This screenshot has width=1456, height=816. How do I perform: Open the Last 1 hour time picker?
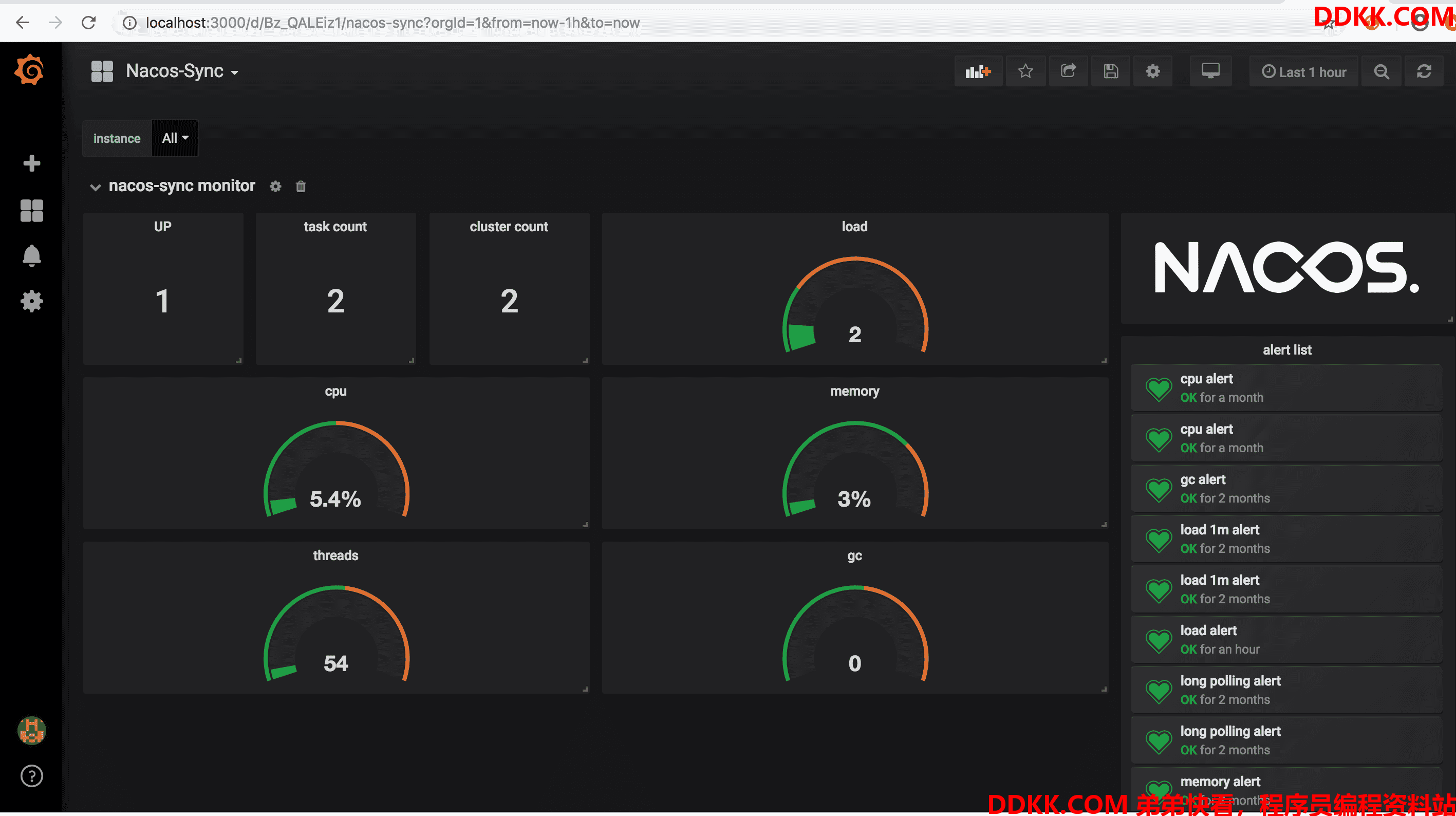tap(1304, 71)
